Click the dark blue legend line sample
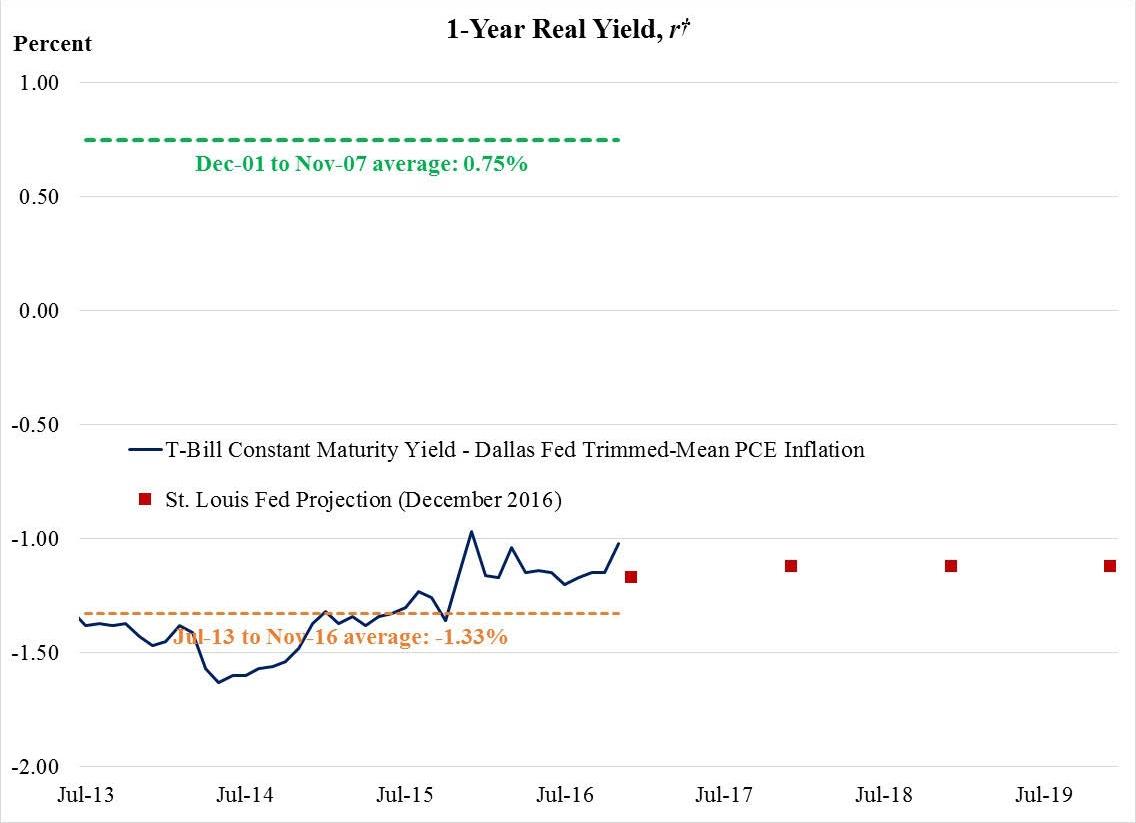The image size is (1136, 823). point(143,450)
